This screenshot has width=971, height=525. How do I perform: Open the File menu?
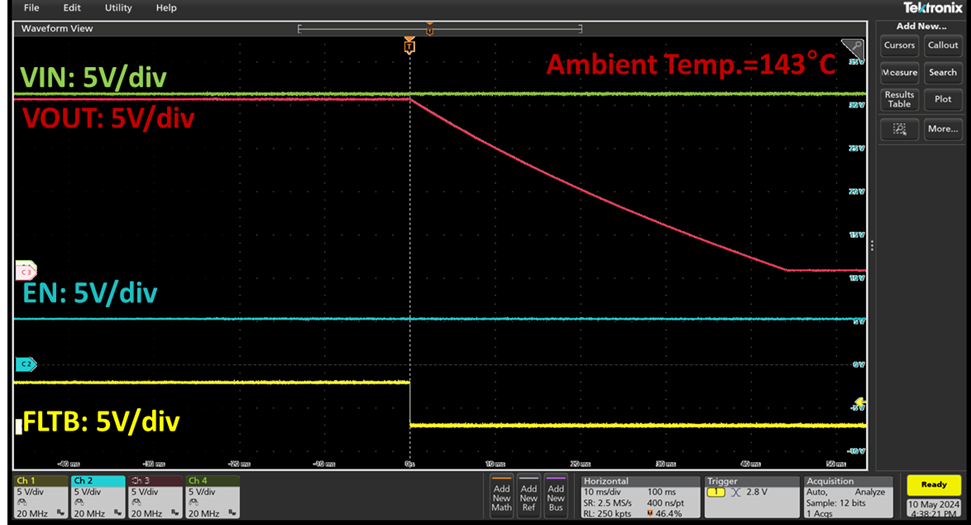31,8
